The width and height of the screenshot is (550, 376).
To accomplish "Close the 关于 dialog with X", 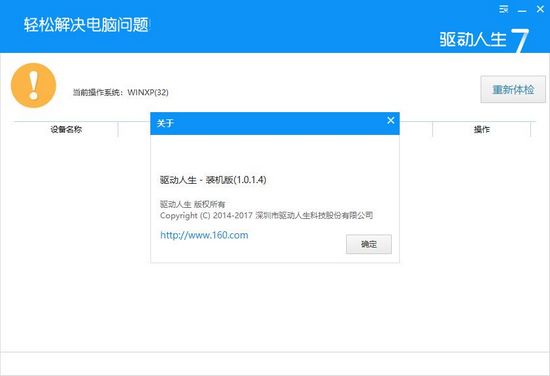I will (x=391, y=121).
